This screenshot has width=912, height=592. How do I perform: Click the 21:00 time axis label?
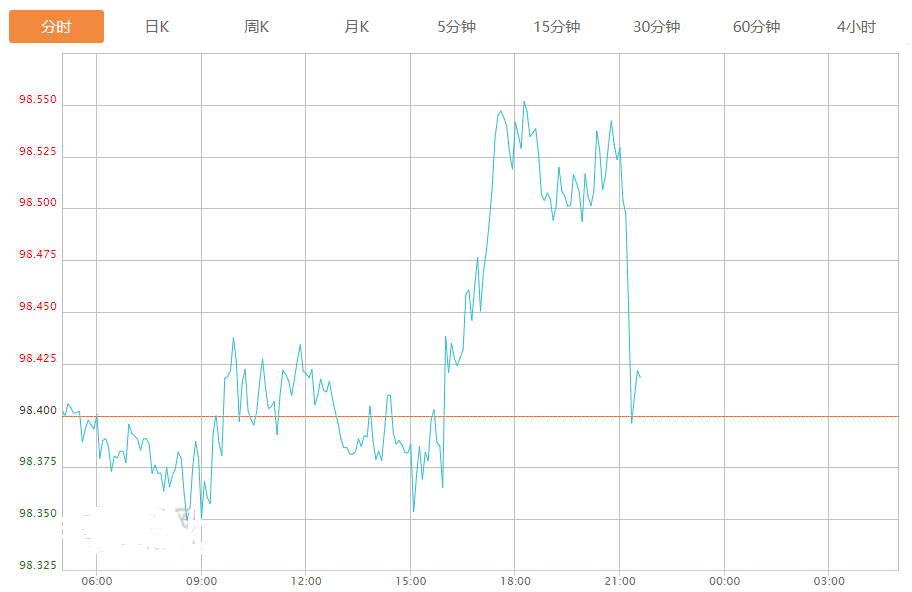click(x=620, y=581)
